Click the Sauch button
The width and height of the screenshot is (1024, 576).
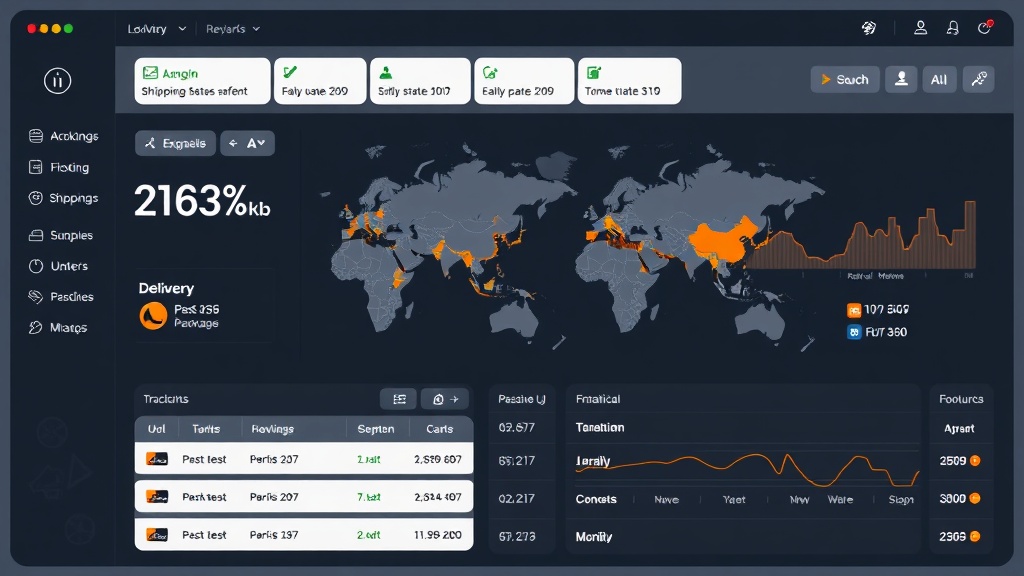point(845,79)
